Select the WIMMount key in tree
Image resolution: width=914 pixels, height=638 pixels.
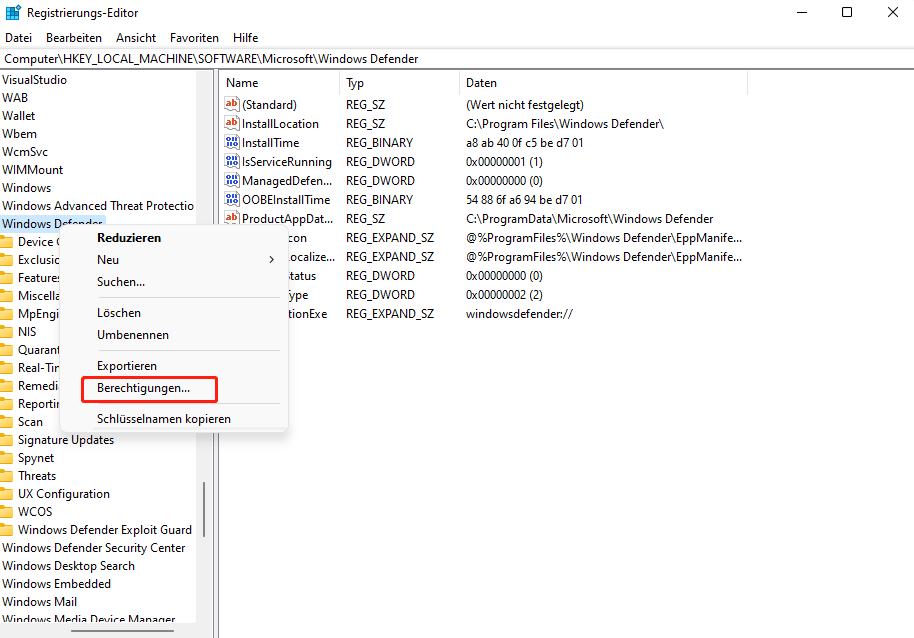(33, 170)
